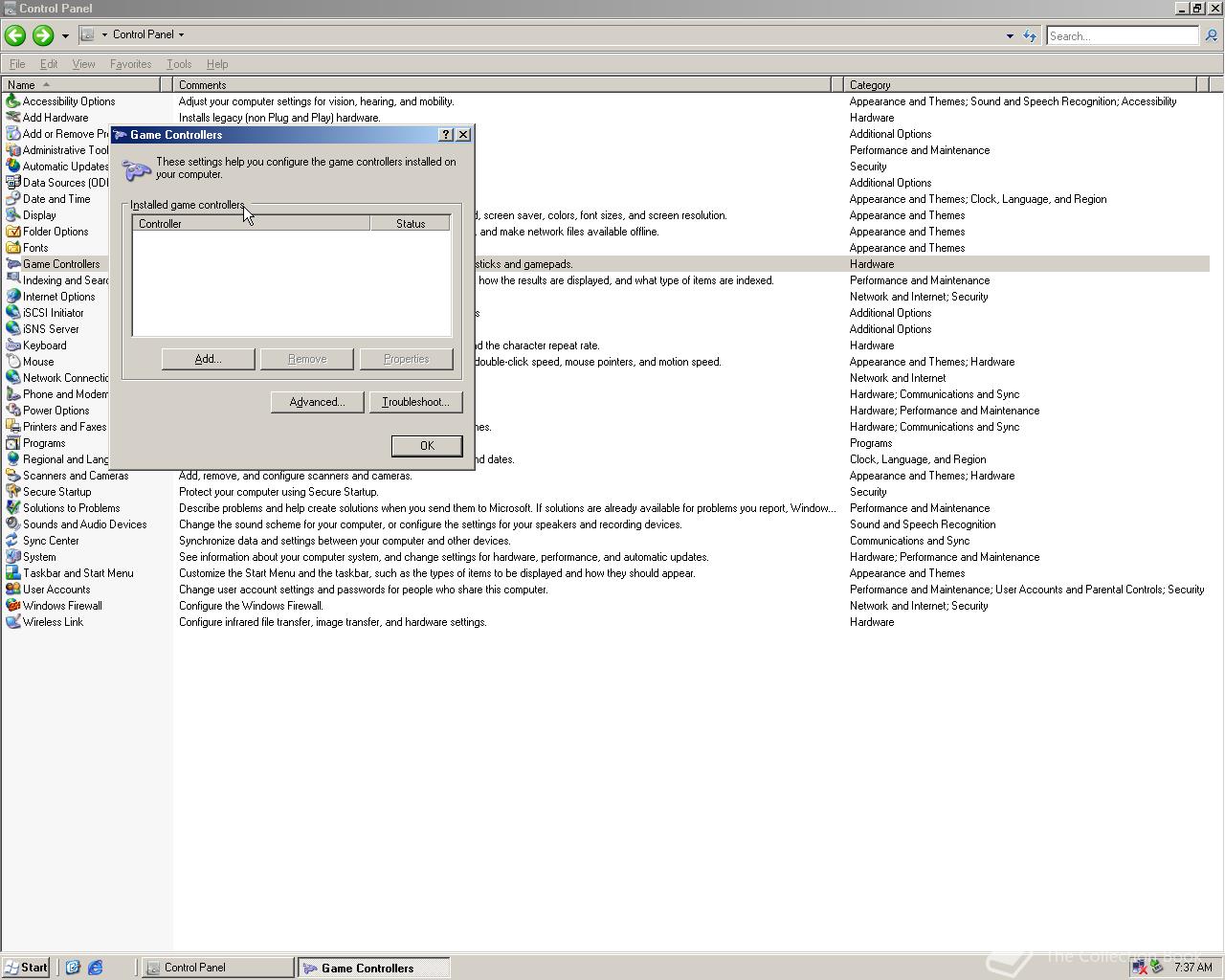Click the system tray clock 7:37 AM

coord(1193,968)
